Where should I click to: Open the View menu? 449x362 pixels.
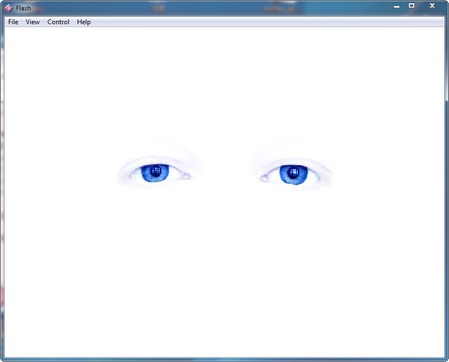pyautogui.click(x=33, y=22)
